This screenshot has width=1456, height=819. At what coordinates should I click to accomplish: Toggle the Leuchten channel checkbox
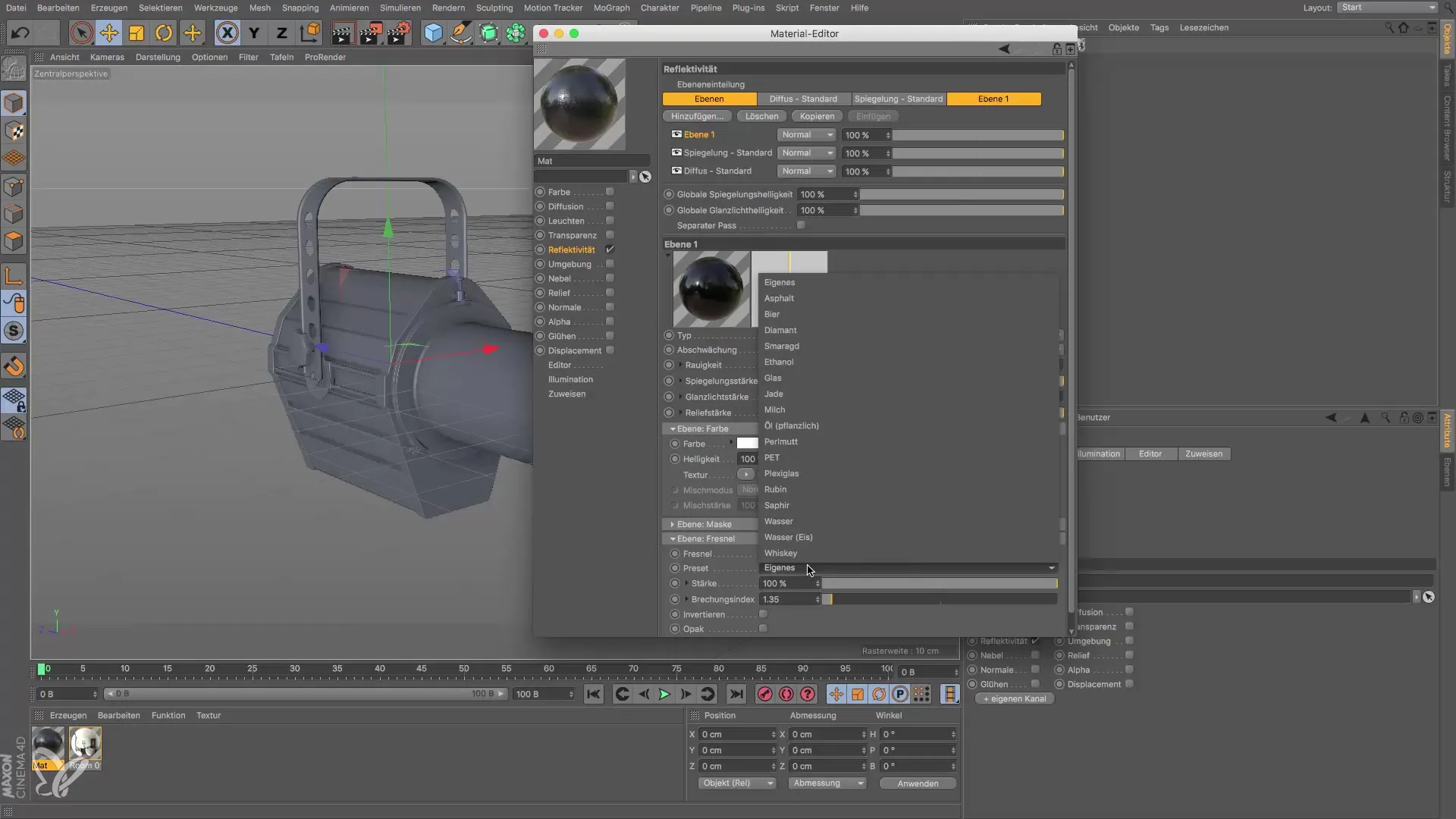tap(610, 221)
